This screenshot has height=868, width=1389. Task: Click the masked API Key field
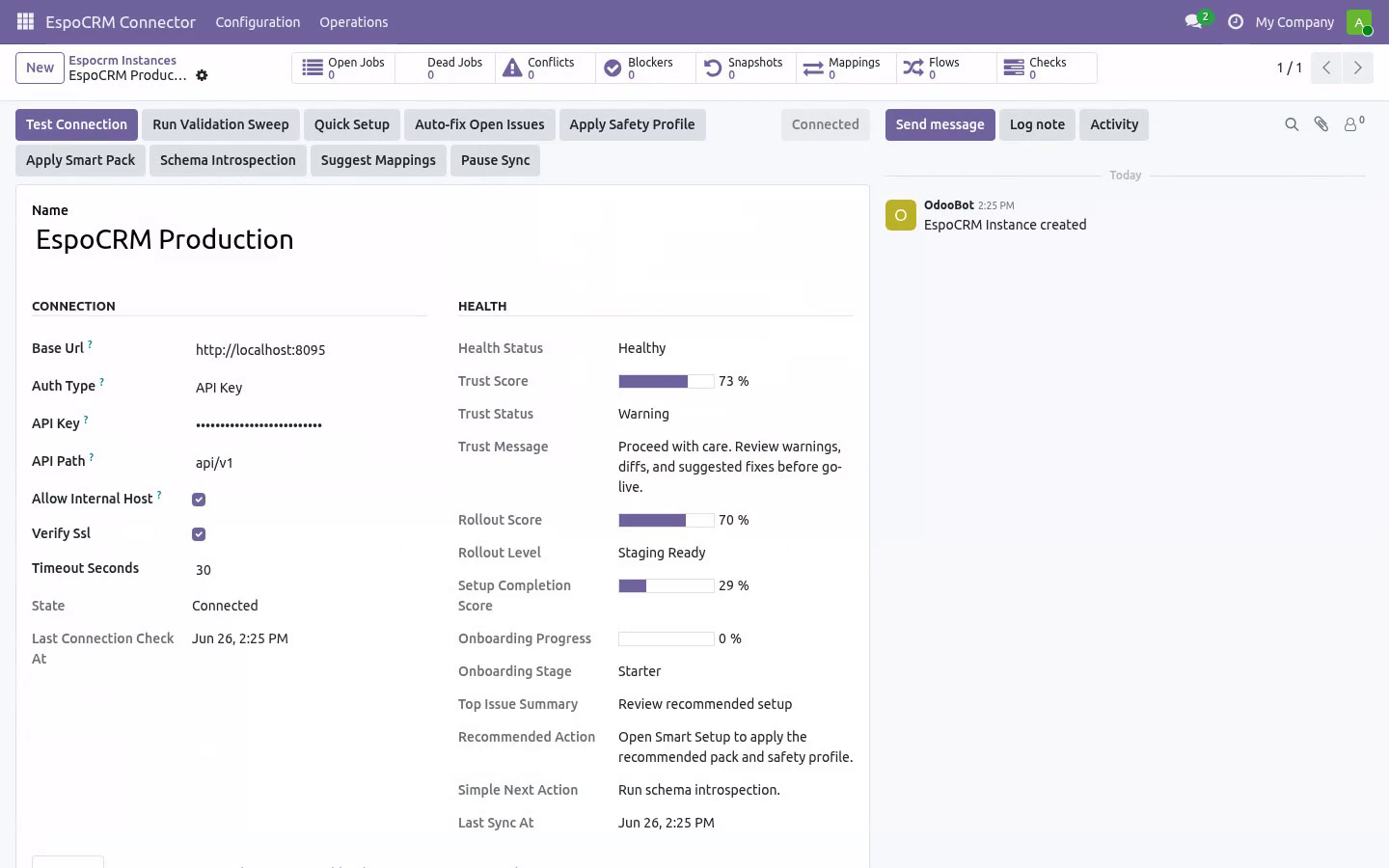pos(309,425)
